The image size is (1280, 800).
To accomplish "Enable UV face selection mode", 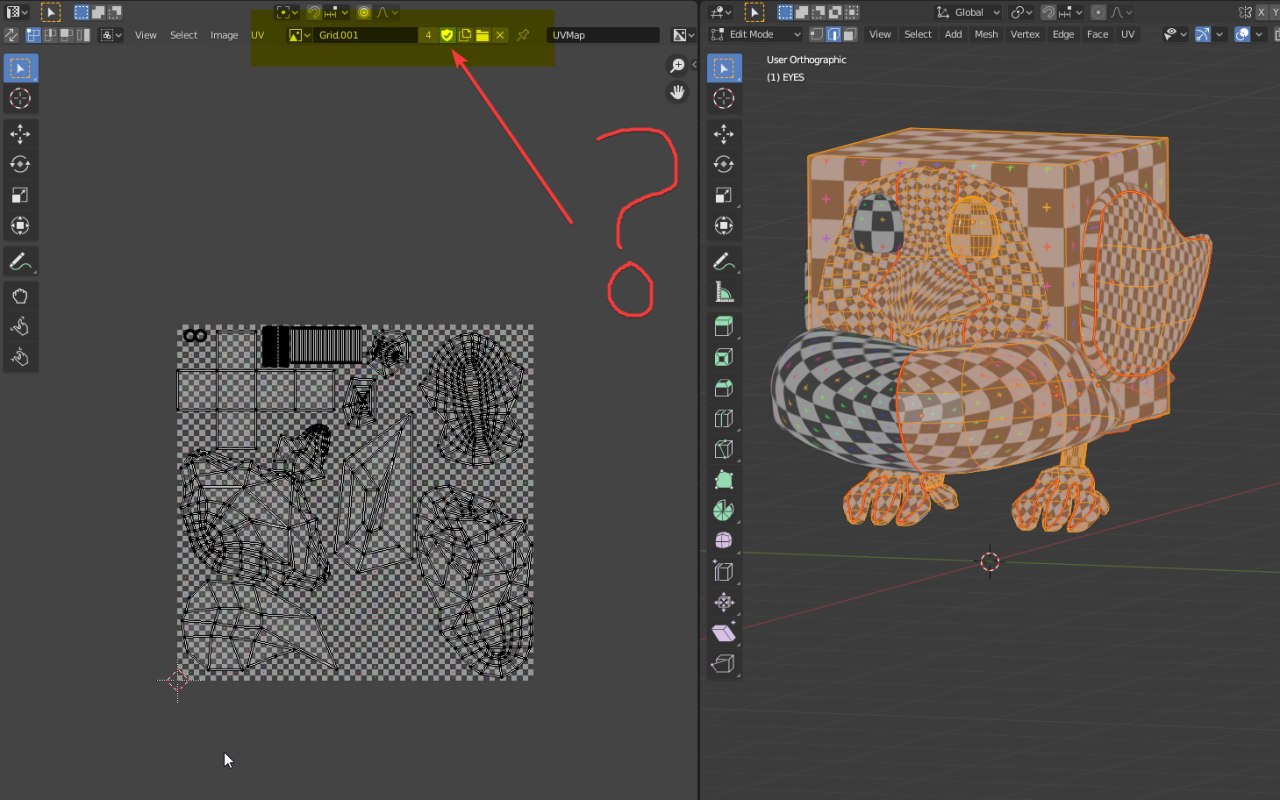I will (x=66, y=35).
